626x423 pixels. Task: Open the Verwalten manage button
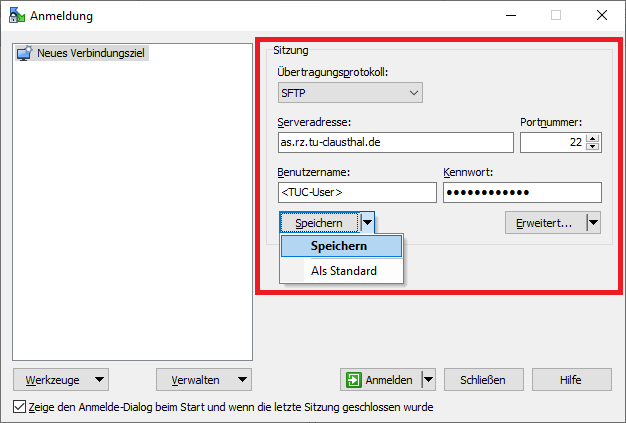coord(204,380)
